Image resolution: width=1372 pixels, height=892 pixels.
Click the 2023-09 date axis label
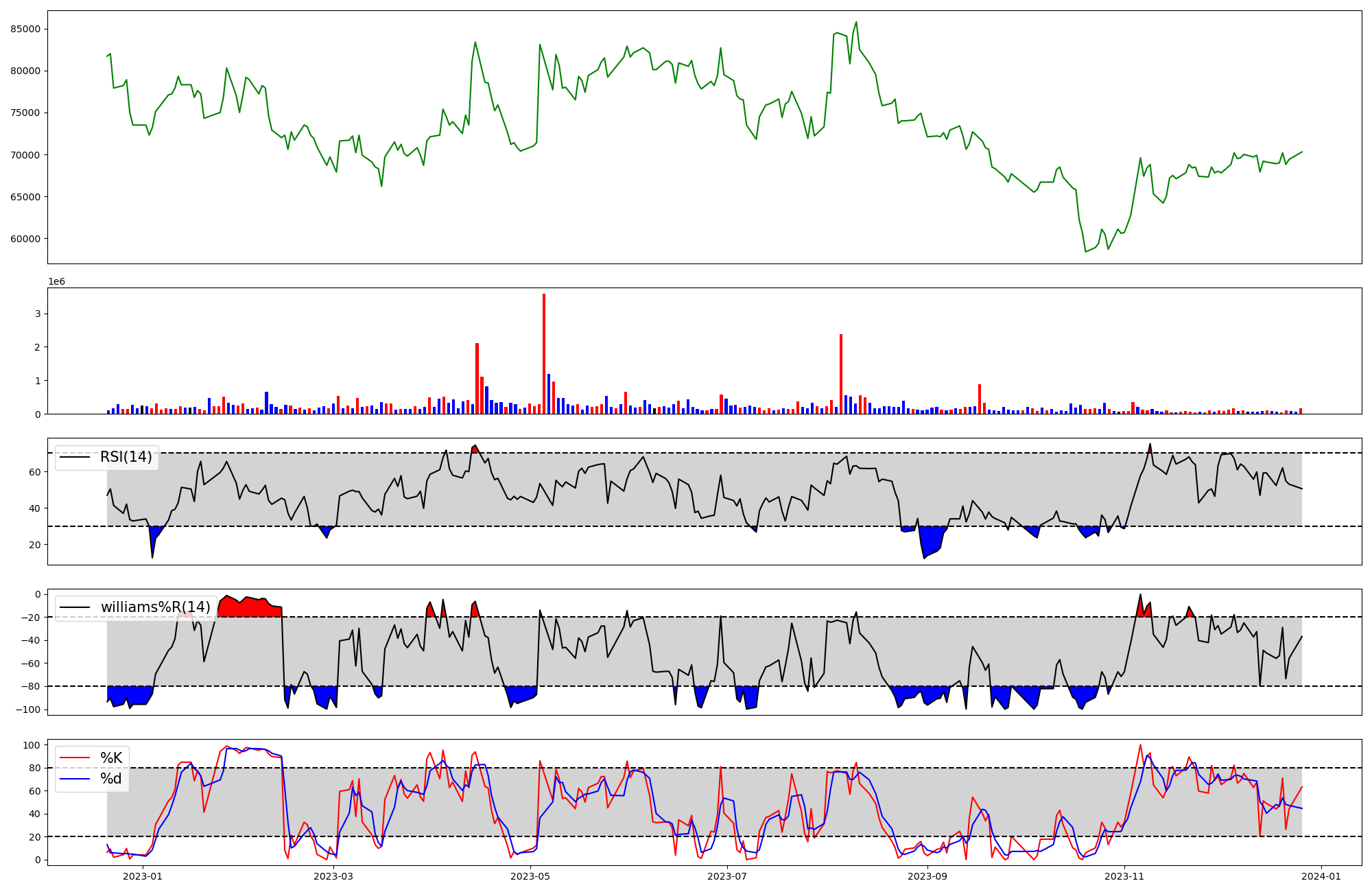click(927, 876)
